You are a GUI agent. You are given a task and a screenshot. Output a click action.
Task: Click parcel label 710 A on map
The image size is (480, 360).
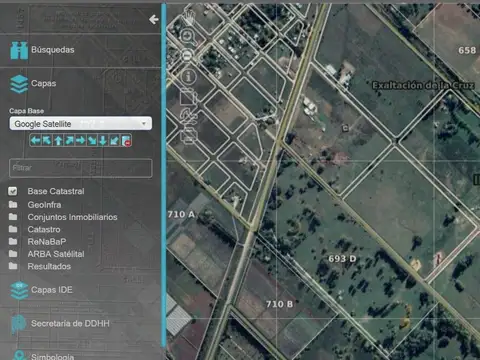tap(181, 214)
